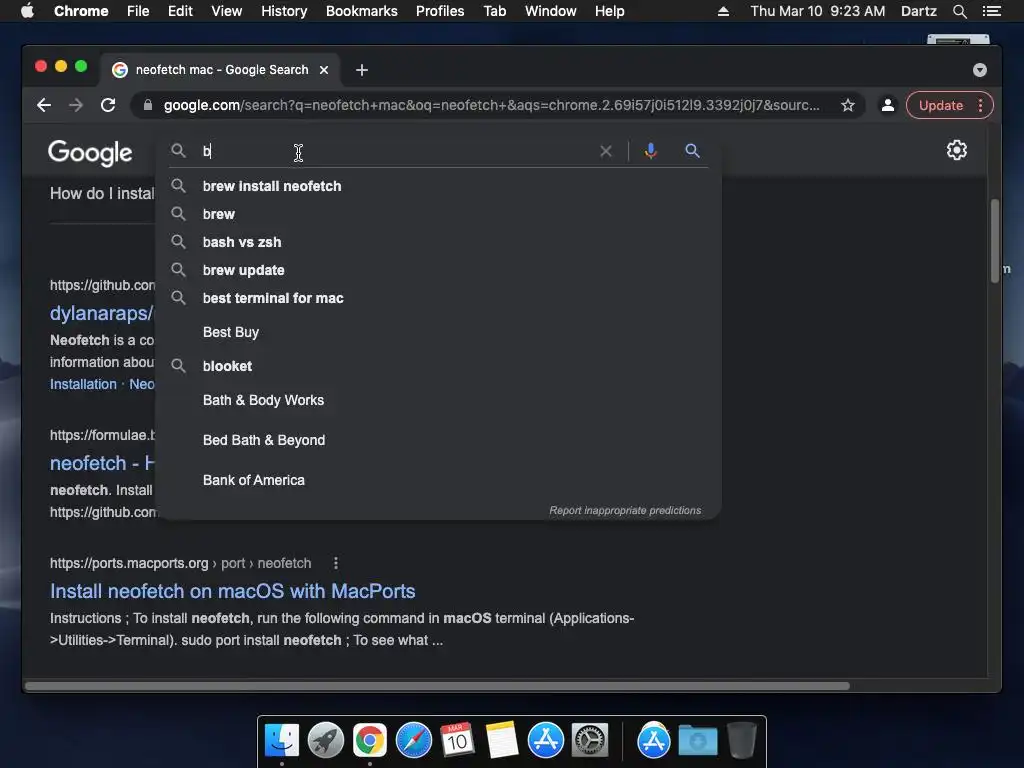Open a new tab with the plus icon
The width and height of the screenshot is (1024, 768).
[x=362, y=70]
